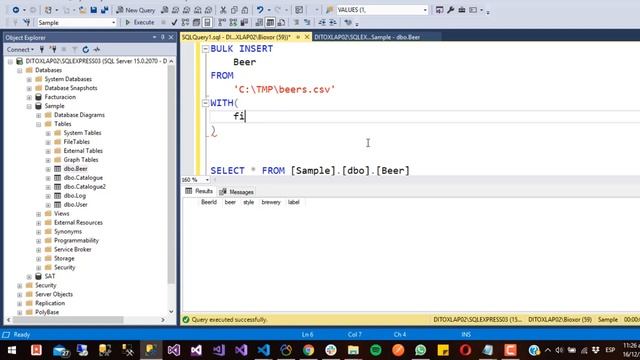The height and width of the screenshot is (360, 640).
Task: Collapse the WITH( code block
Action: point(205,103)
